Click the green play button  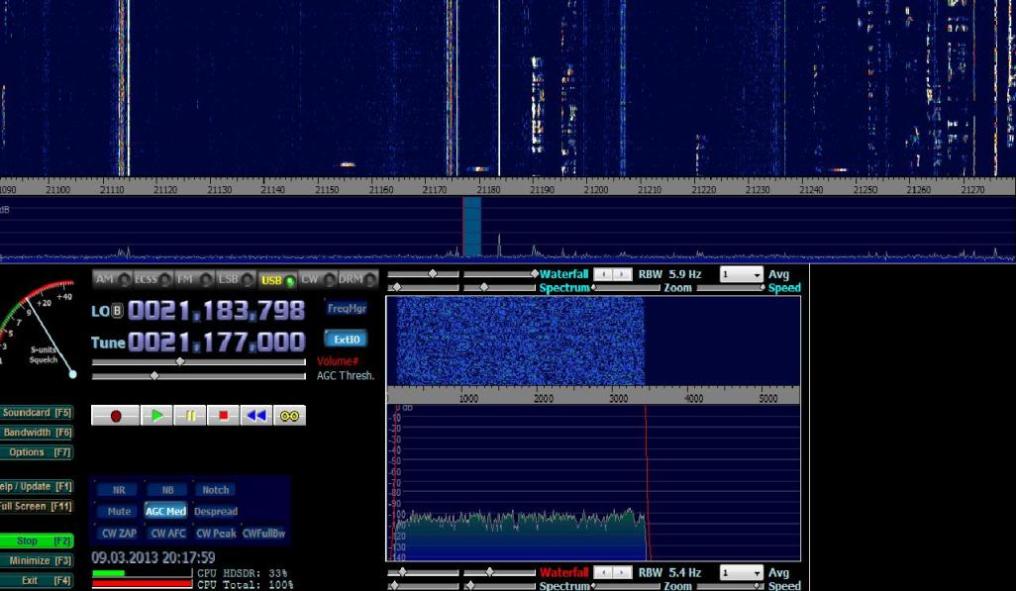click(156, 416)
